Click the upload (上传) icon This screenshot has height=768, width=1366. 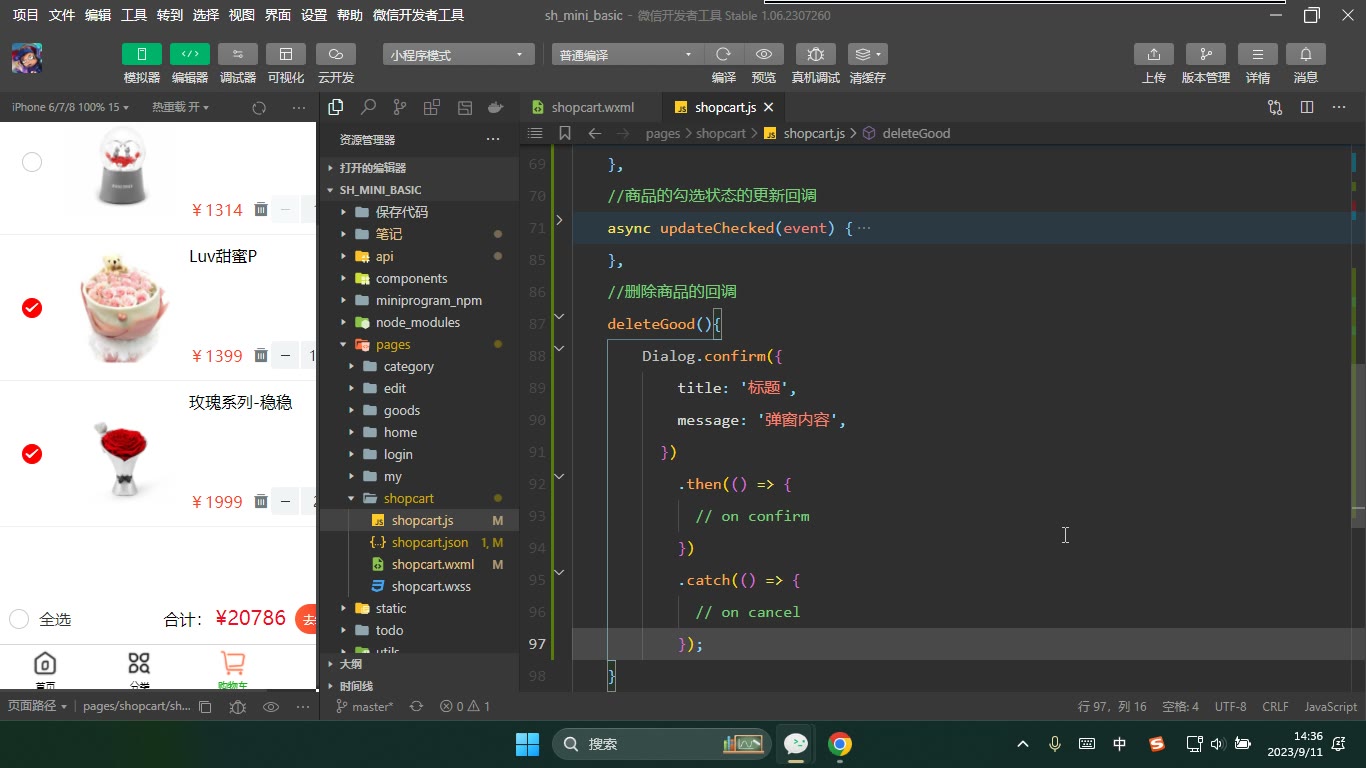click(1154, 54)
